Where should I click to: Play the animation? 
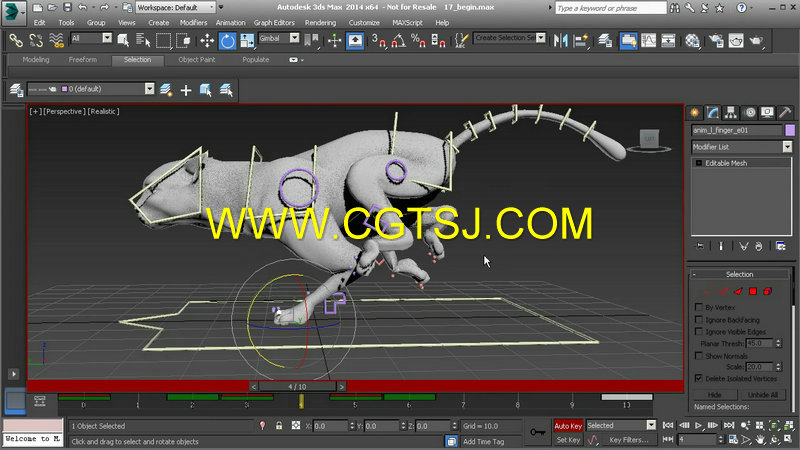pyautogui.click(x=698, y=426)
